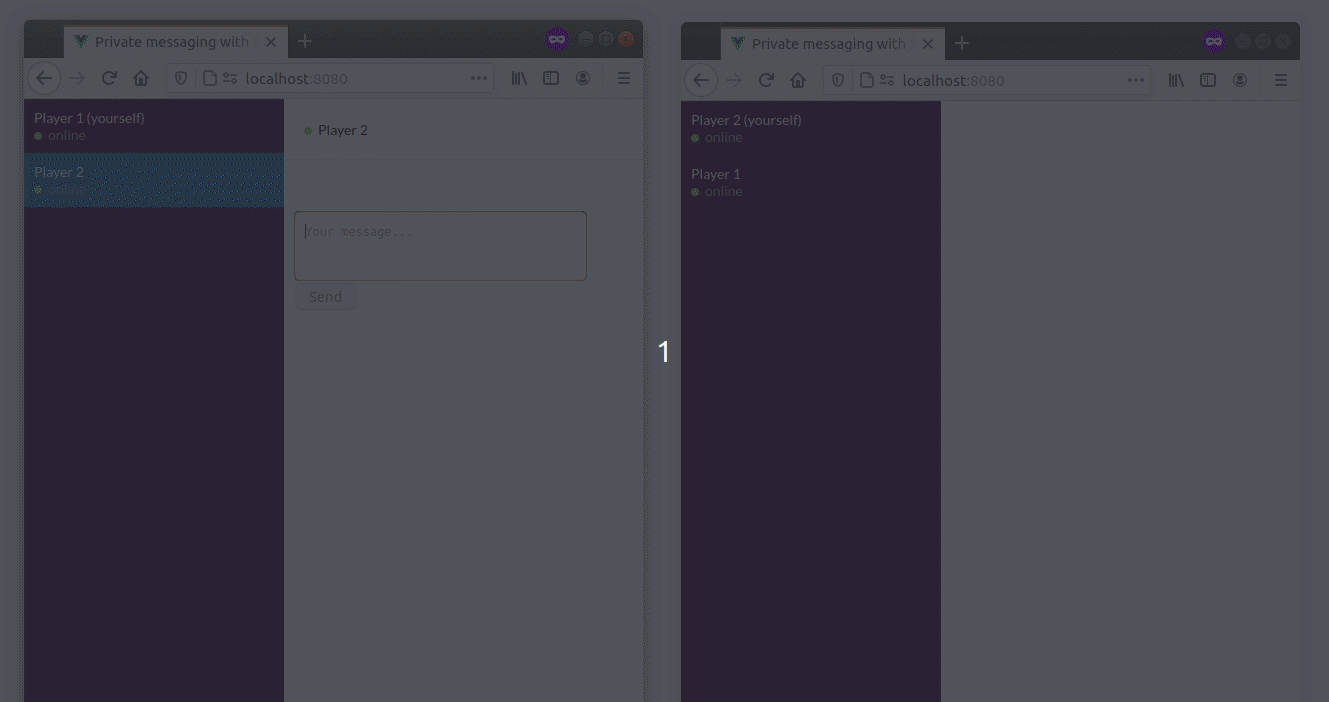Screen dimensions: 1329x702
Task: Open page actions ellipsis in left address bar
Action: point(479,78)
